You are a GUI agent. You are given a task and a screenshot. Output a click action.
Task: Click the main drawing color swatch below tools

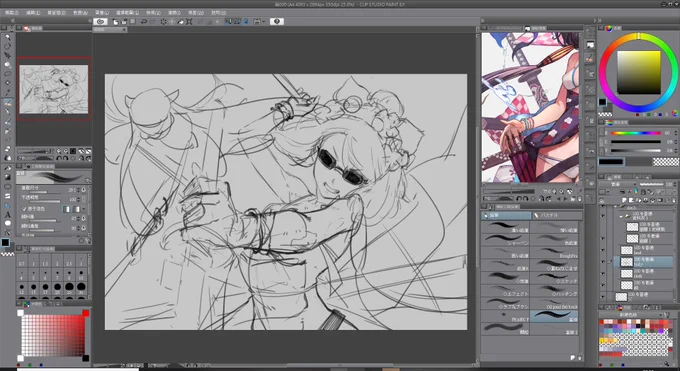[5, 243]
